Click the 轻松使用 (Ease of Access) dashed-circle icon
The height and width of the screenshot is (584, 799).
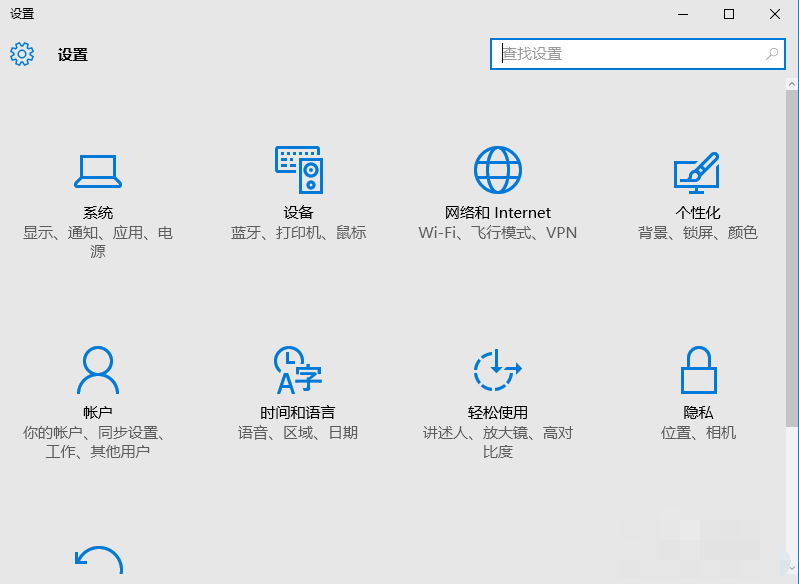point(497,371)
